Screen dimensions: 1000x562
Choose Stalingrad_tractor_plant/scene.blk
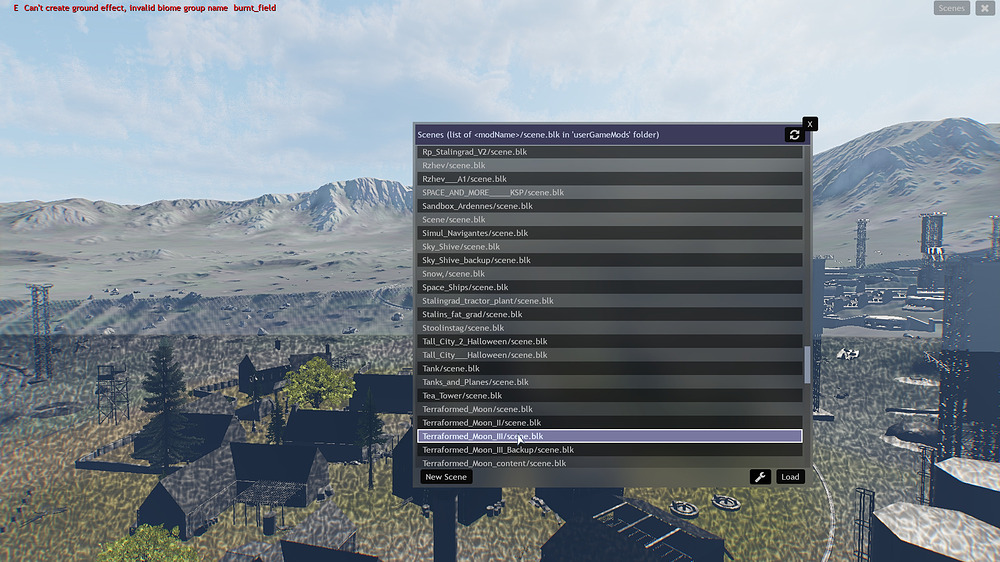click(609, 301)
